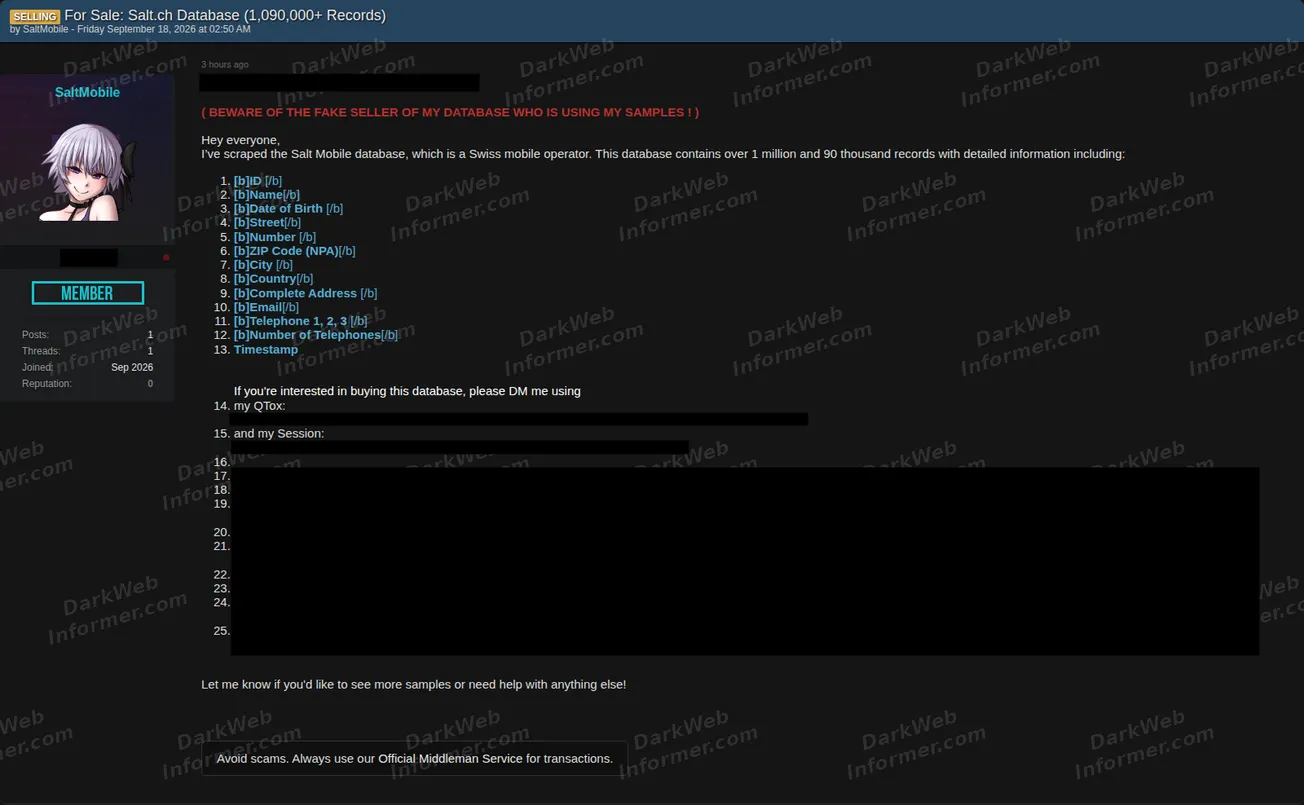
Task: Click the 'Reputation:' stat row
Action: (x=87, y=384)
